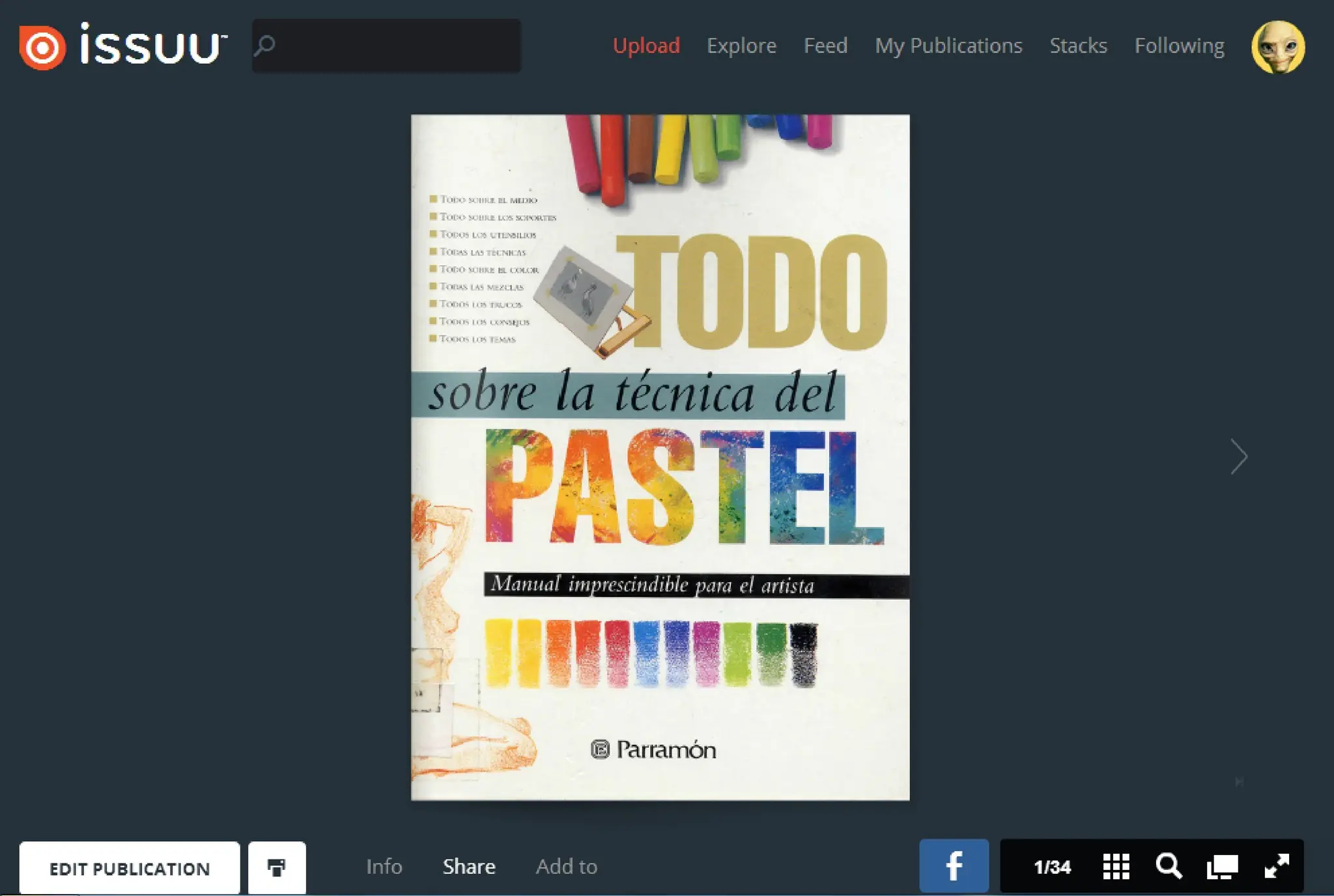This screenshot has height=896, width=1334.
Task: Open the Upload page
Action: pos(646,46)
